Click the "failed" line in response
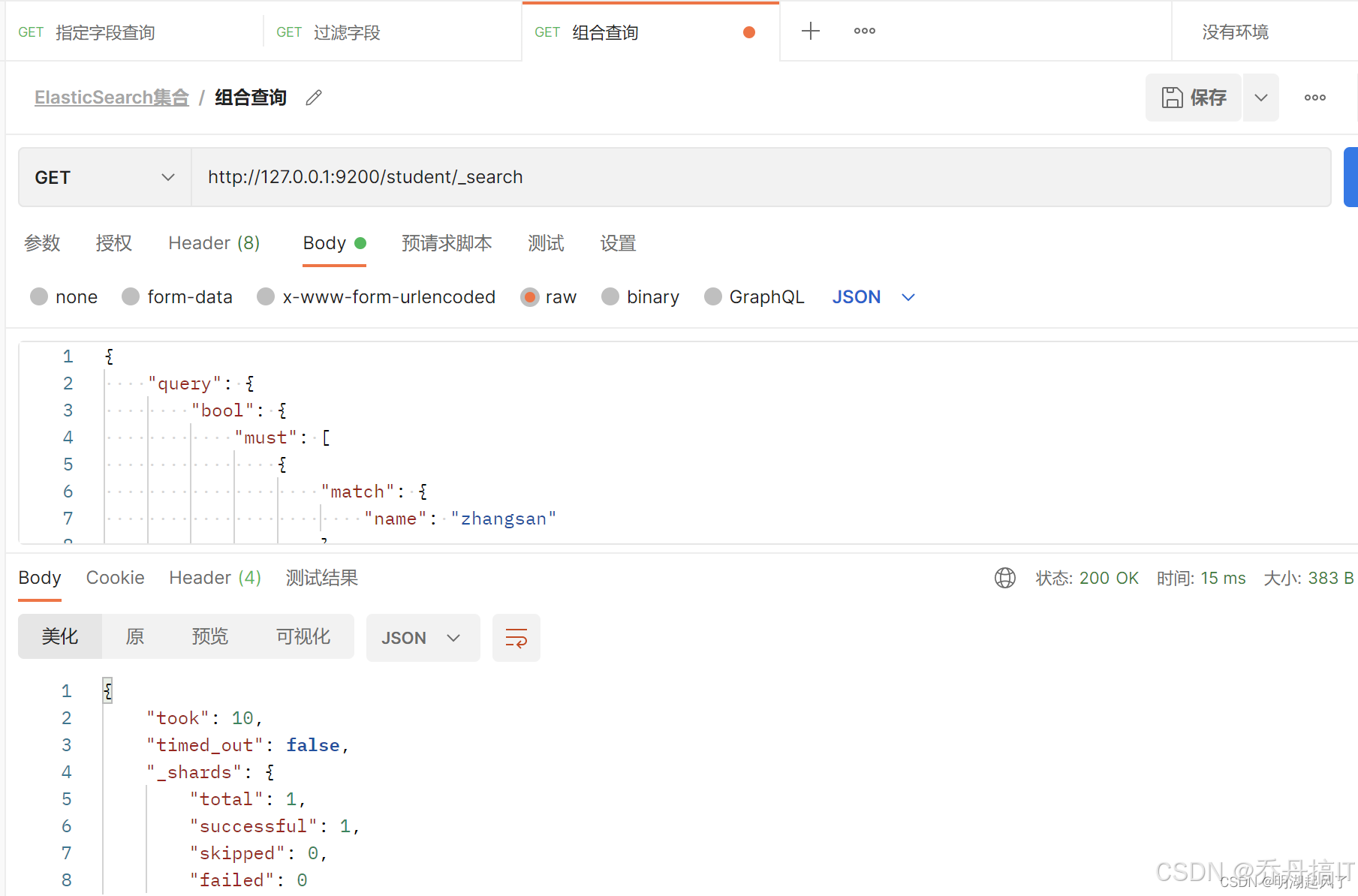Image resolution: width=1358 pixels, height=896 pixels. 248,880
